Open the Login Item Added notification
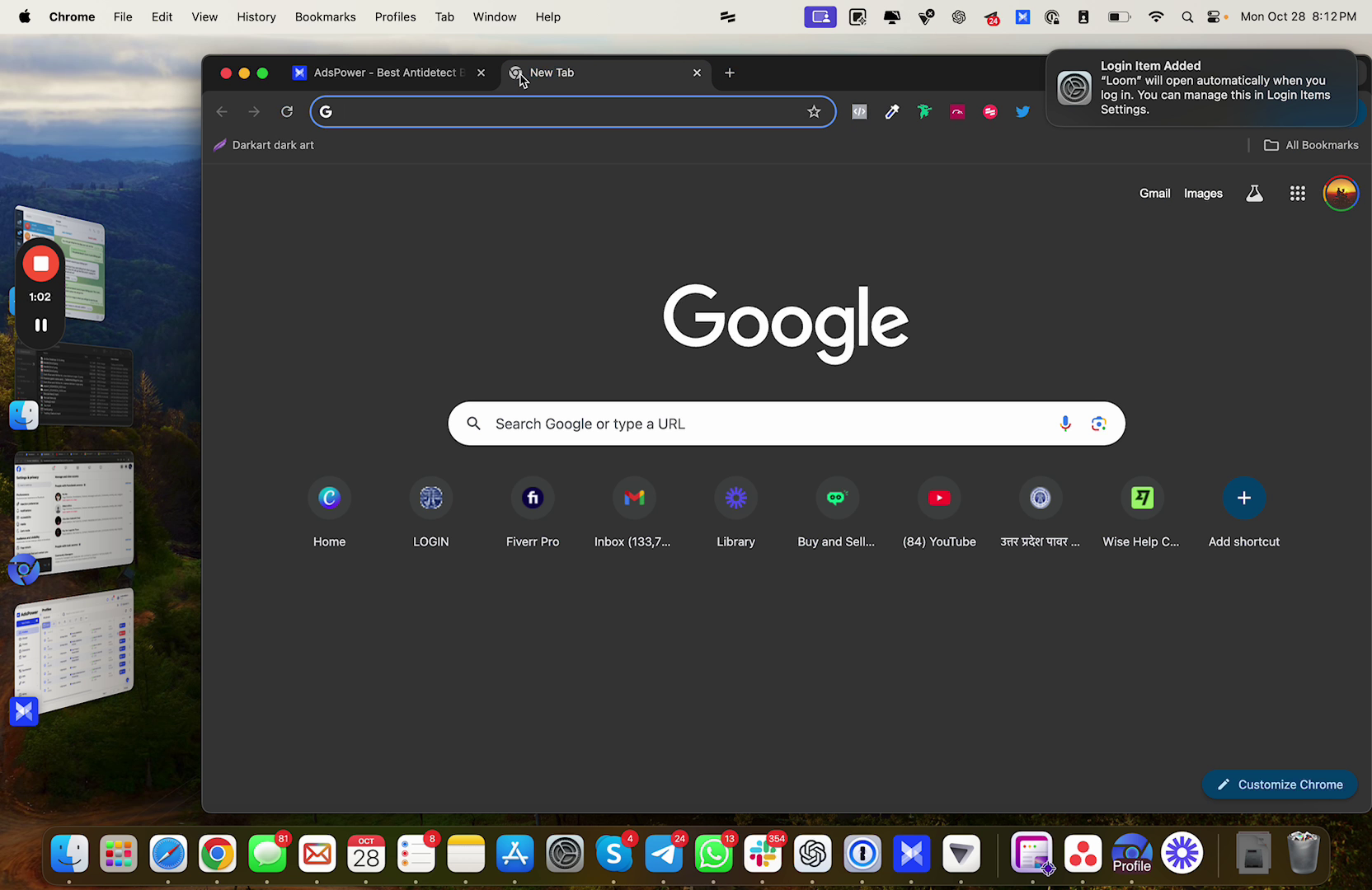The image size is (1372, 890). tap(1201, 87)
